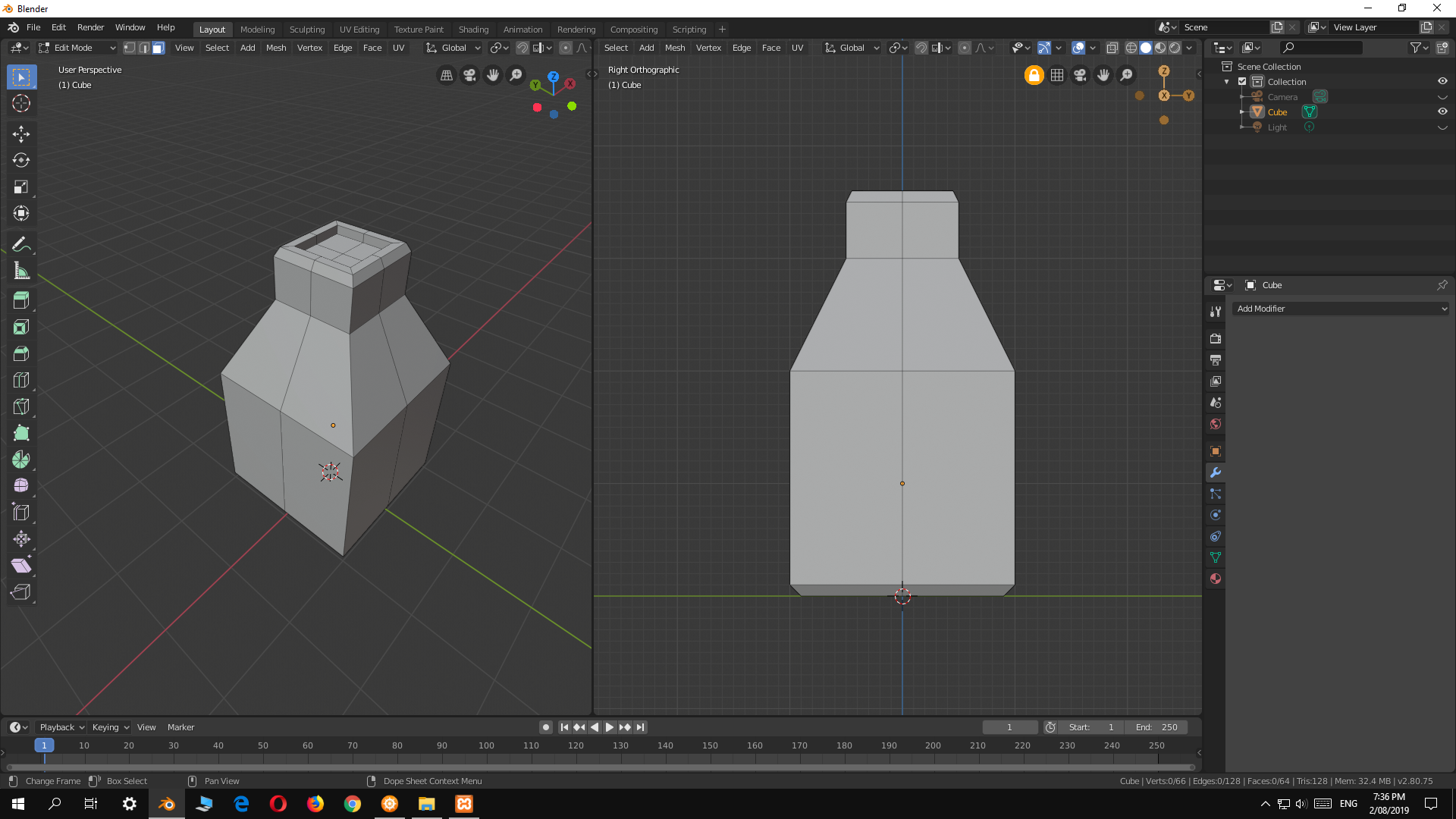Open the Modifiers wrench properties tab
Screen dimensions: 1456x819
tap(1216, 472)
